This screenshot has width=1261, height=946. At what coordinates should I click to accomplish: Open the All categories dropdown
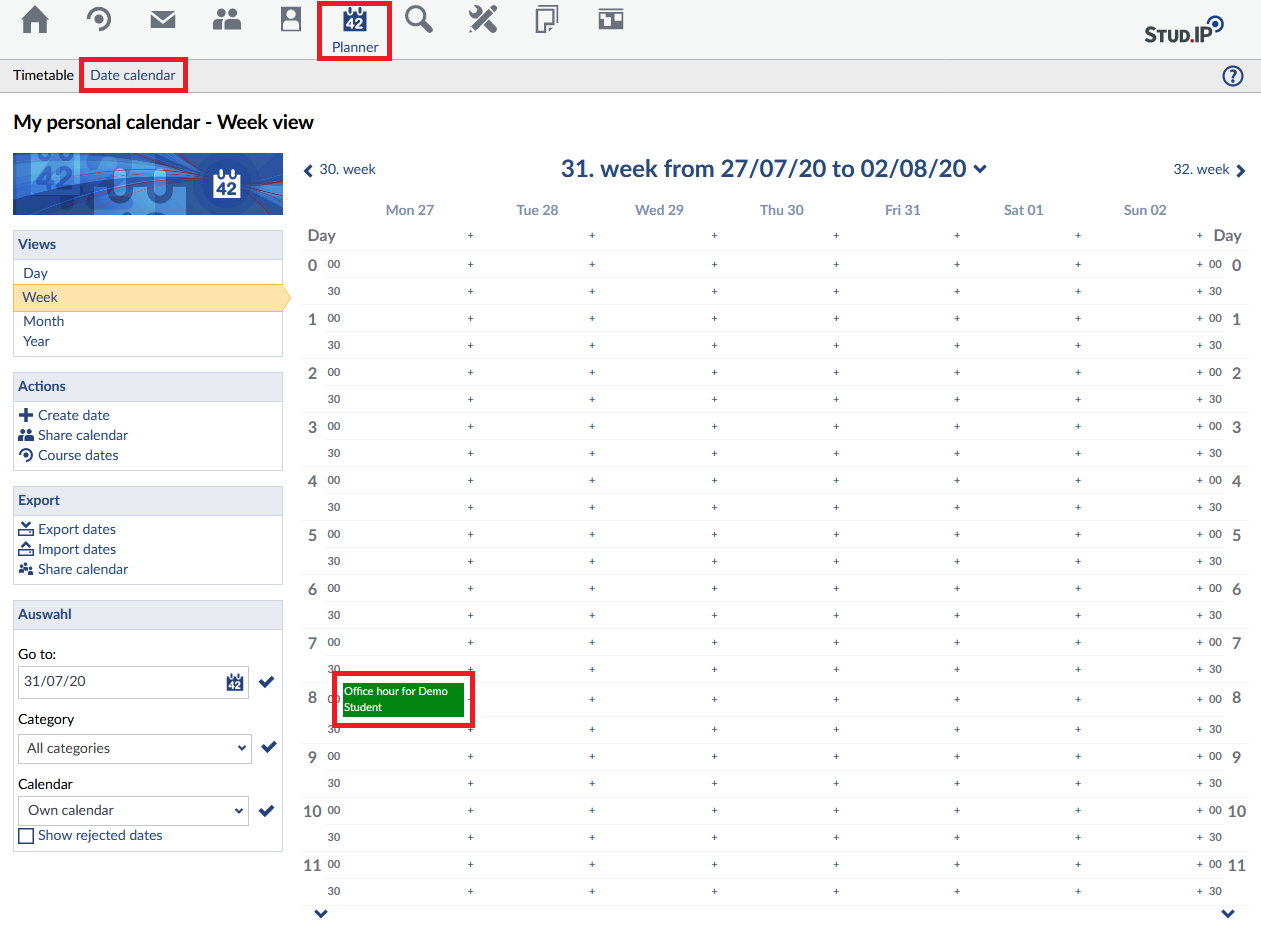(x=134, y=748)
